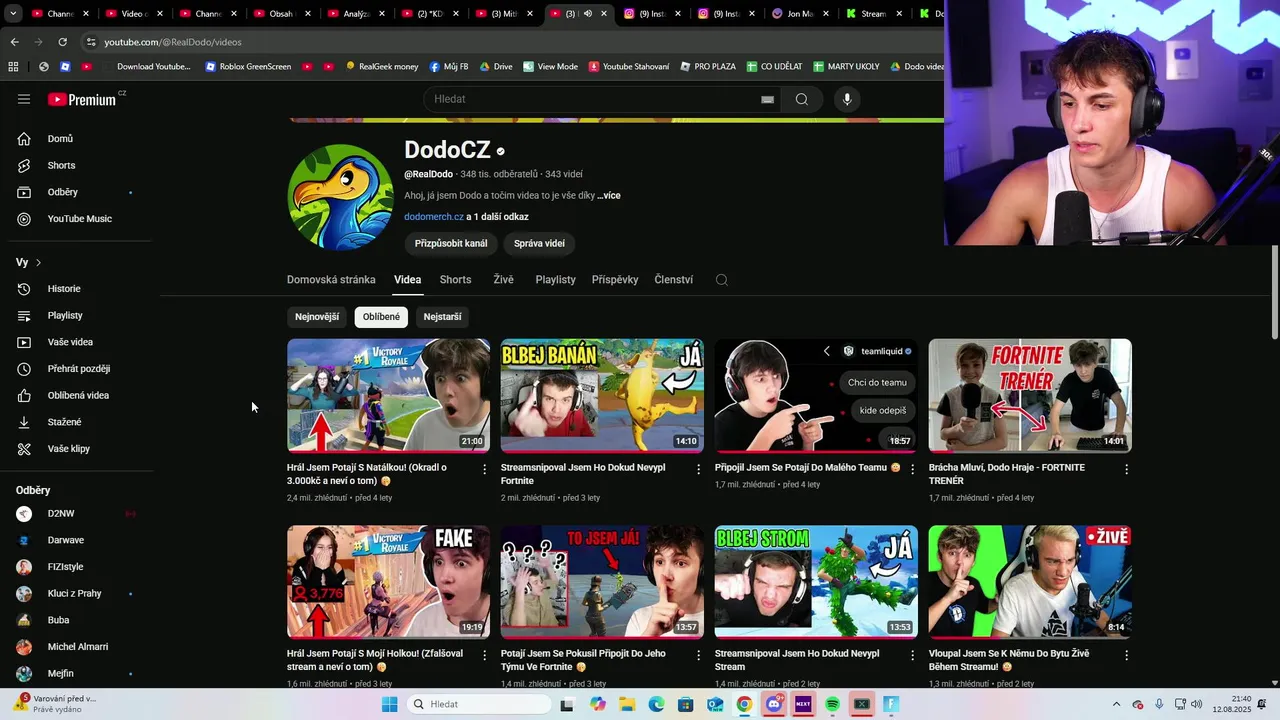Go back in browser toolbar
This screenshot has width=1280, height=720.
(14, 42)
